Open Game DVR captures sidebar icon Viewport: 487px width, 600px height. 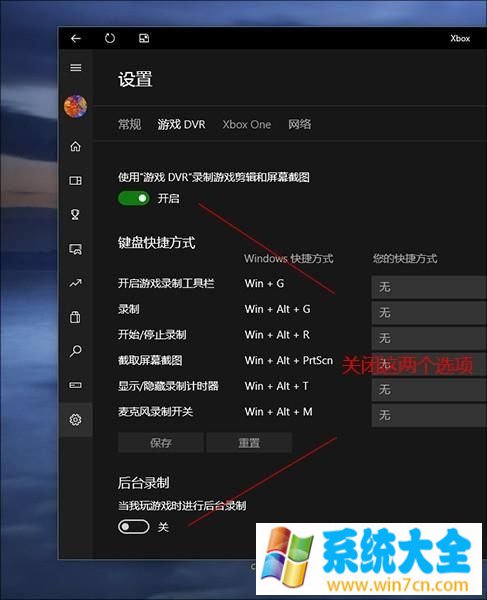[x=75, y=249]
